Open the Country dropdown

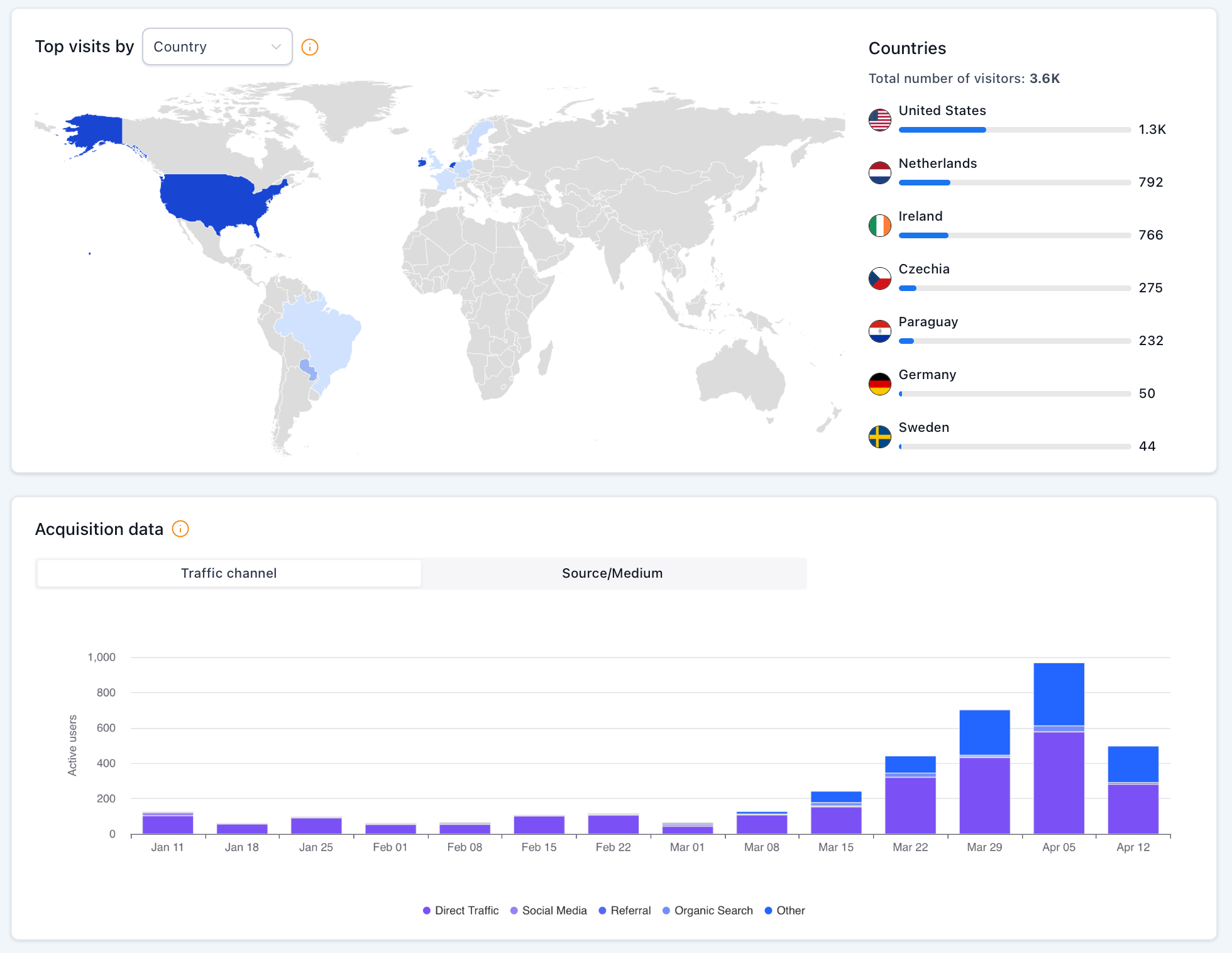pyautogui.click(x=217, y=47)
